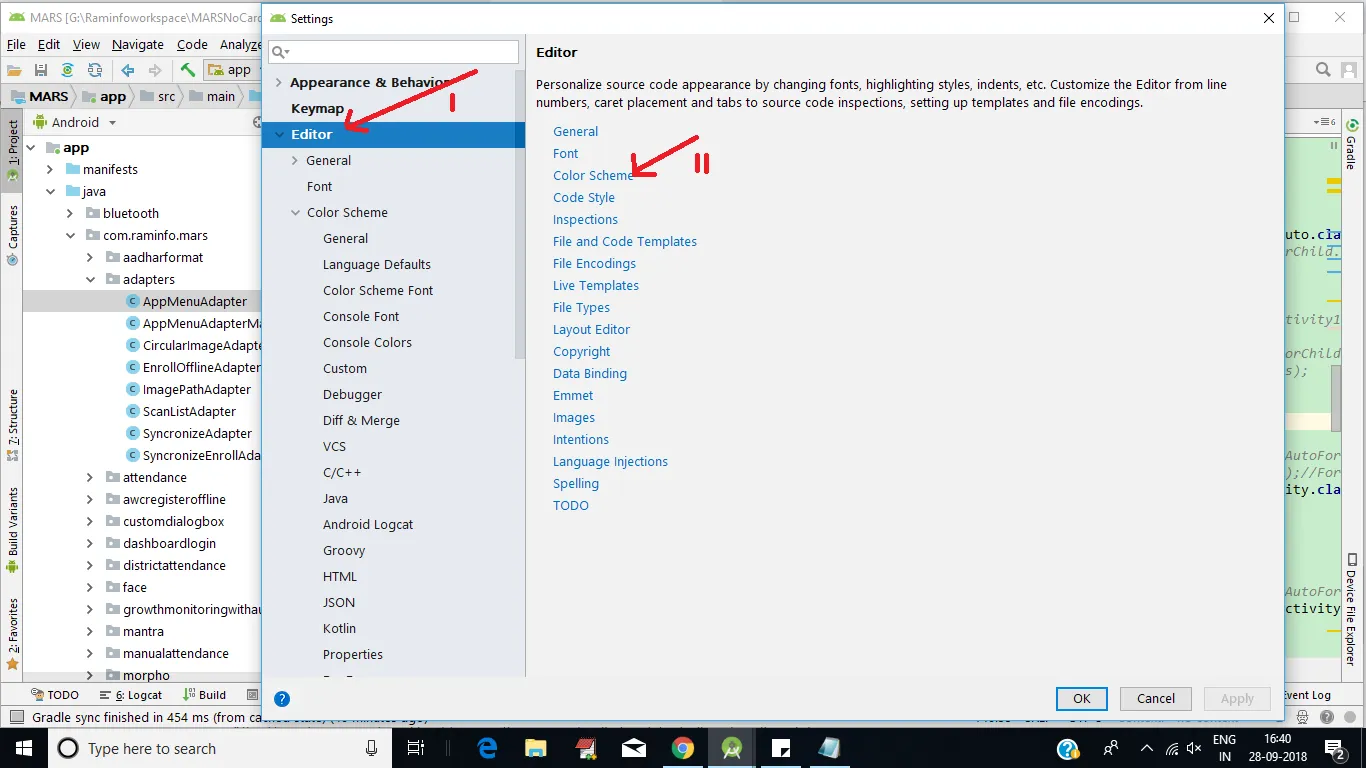Click the Save All floppy disk icon
The image size is (1366, 768).
(x=41, y=70)
